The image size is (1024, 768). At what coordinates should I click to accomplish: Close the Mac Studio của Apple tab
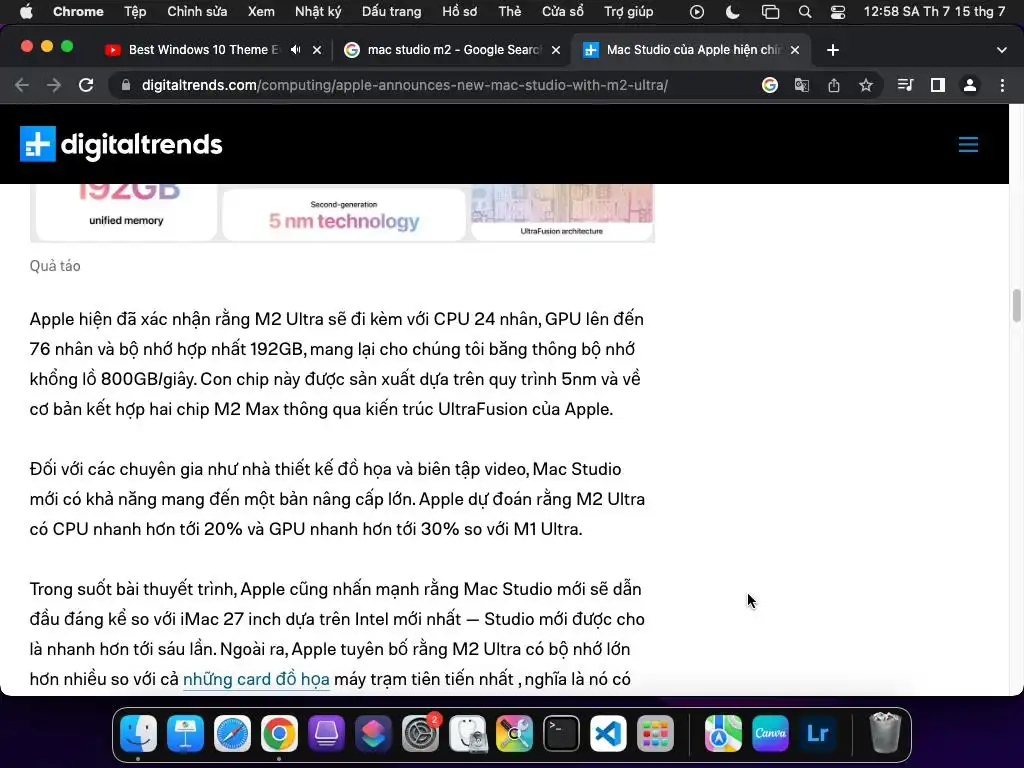(x=795, y=50)
